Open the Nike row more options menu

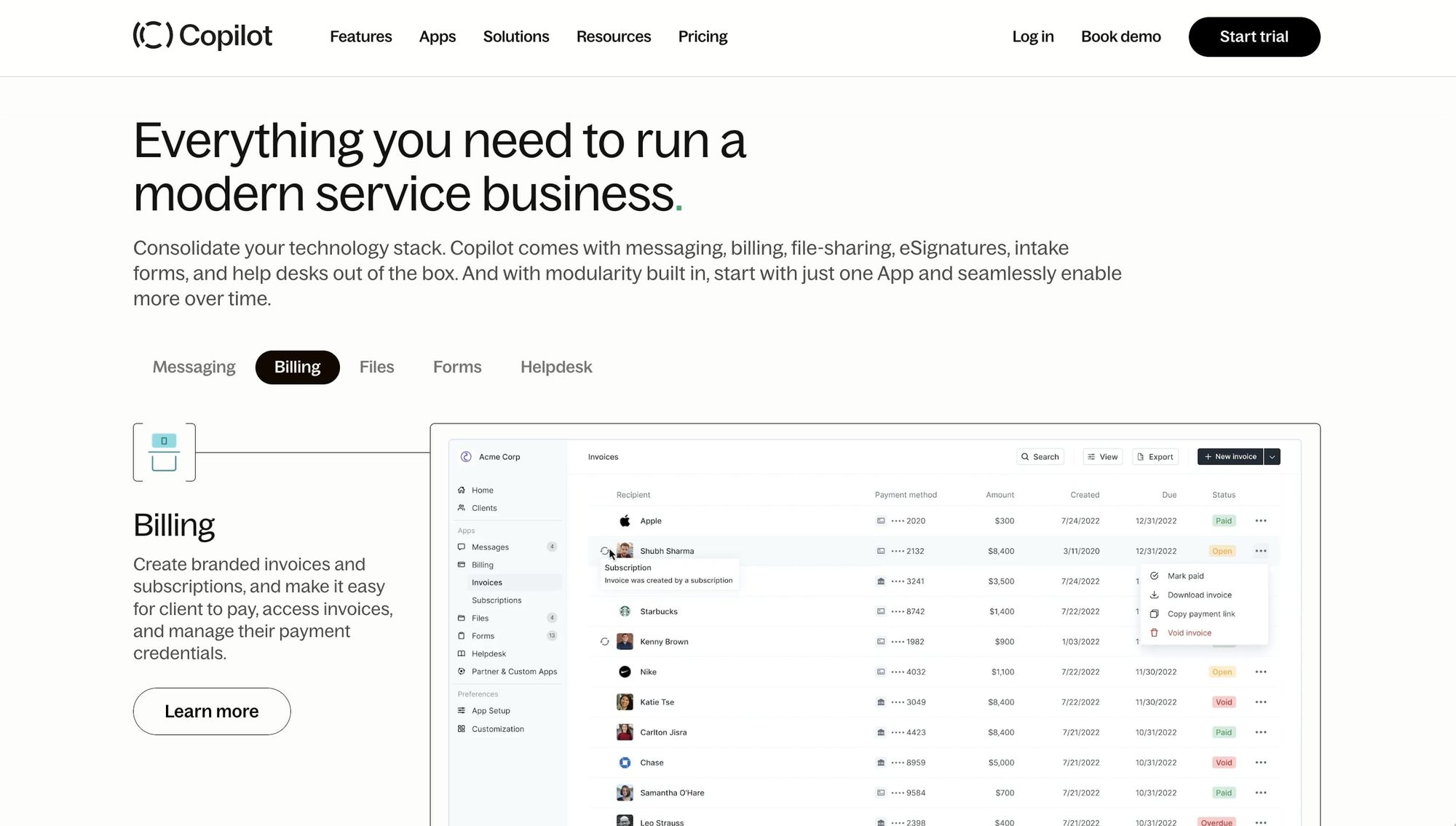(x=1261, y=672)
